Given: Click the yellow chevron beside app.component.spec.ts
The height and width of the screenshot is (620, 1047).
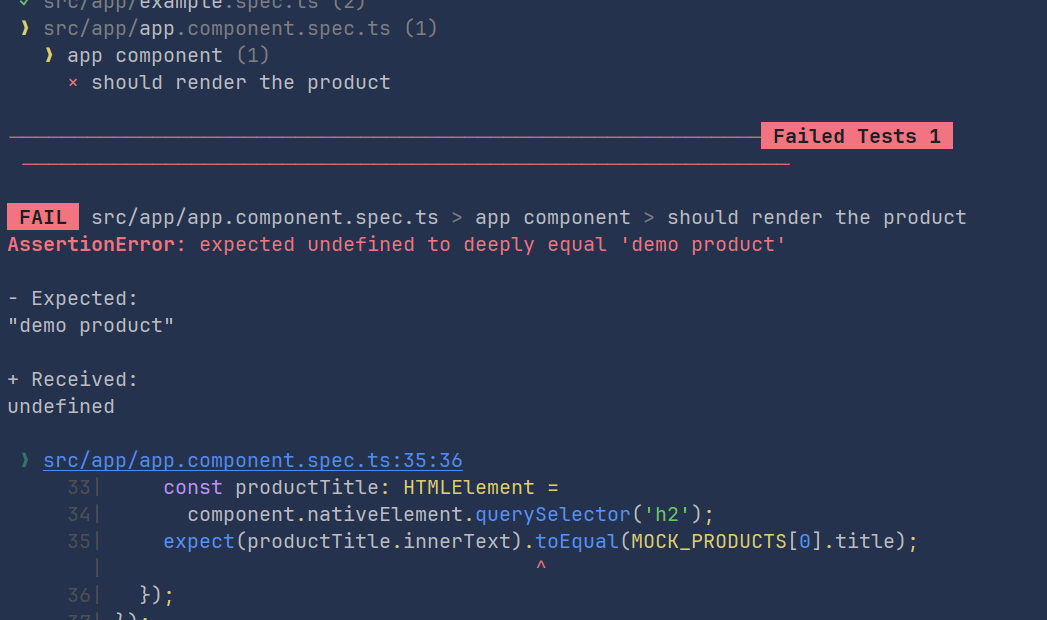Looking at the screenshot, I should click(x=25, y=28).
